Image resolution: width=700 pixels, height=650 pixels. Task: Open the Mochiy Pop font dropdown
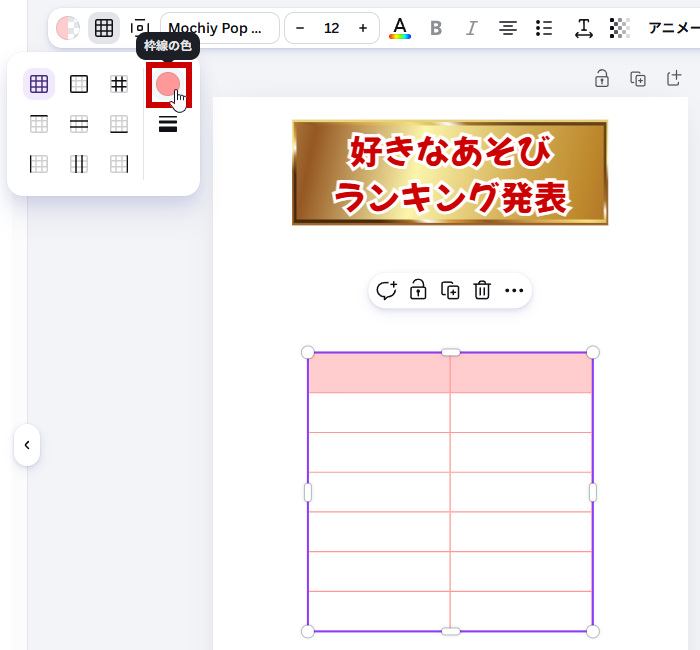pyautogui.click(x=220, y=28)
